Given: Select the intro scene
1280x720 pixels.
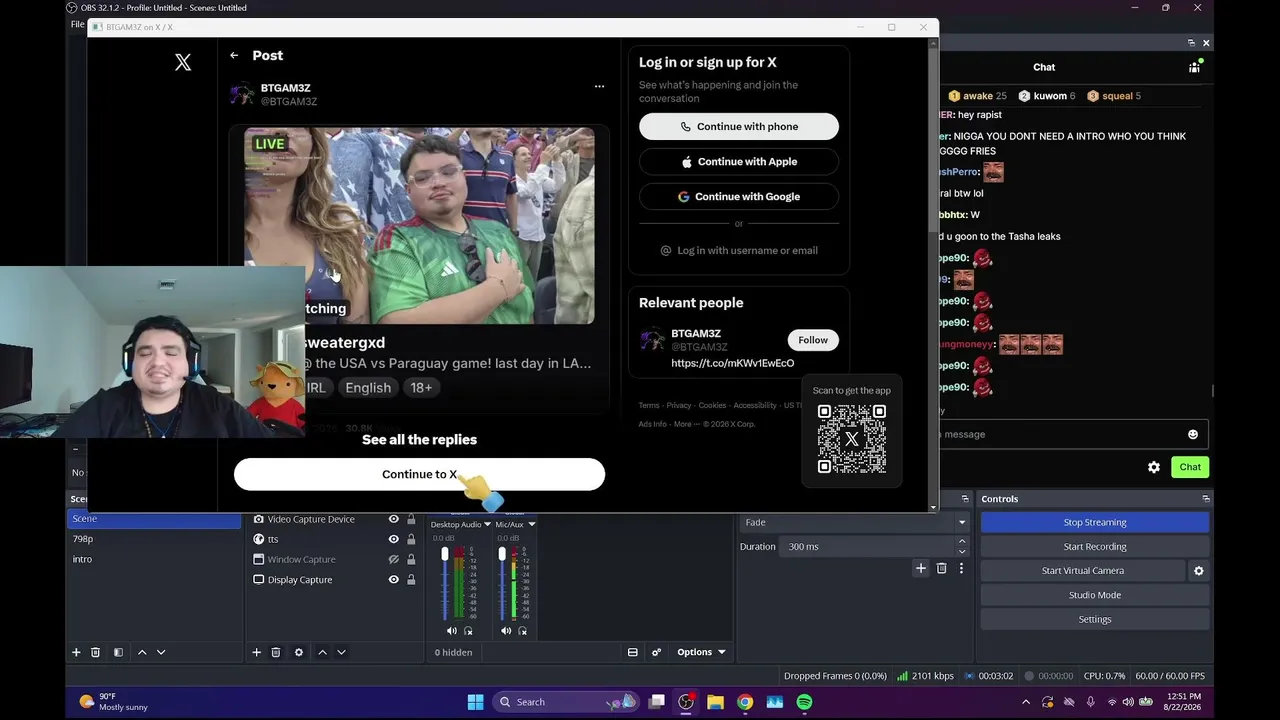Looking at the screenshot, I should [x=154, y=559].
